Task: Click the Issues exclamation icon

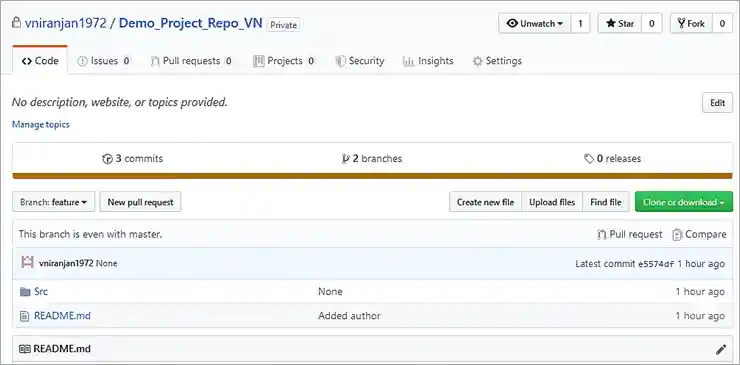Action: pos(82,61)
